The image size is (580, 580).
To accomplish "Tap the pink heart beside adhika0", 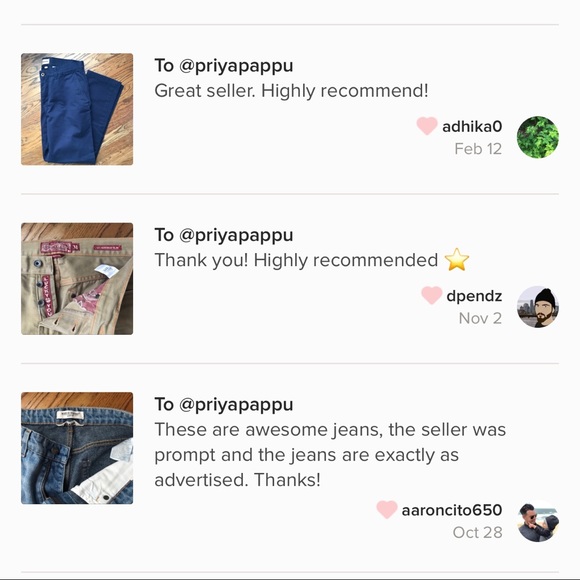I will coord(427,126).
